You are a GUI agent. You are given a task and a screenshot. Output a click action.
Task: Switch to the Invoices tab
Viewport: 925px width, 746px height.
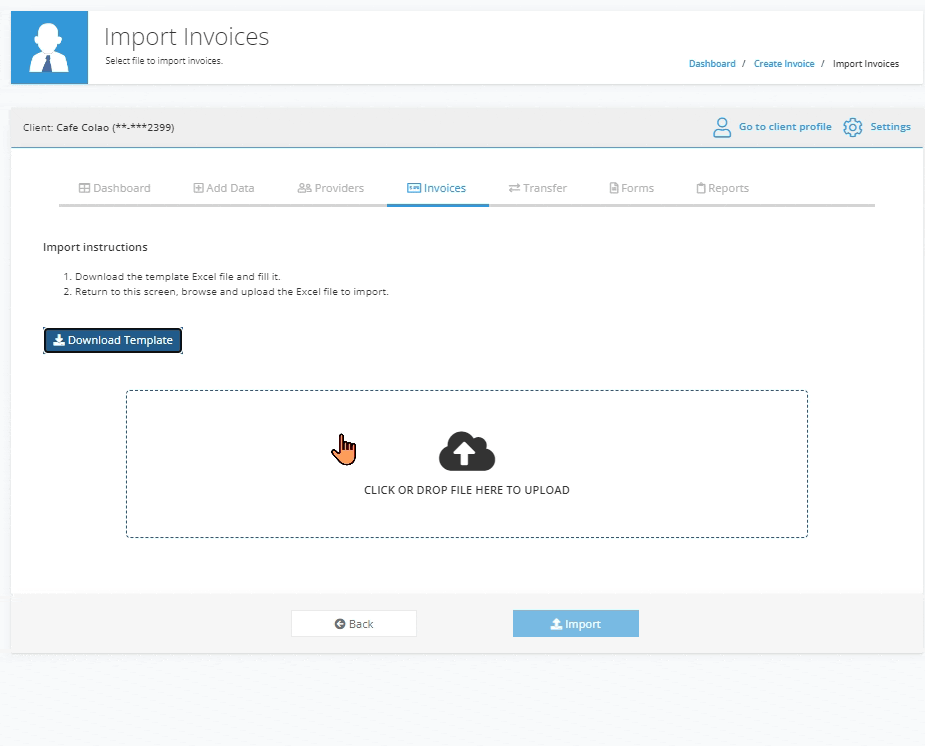(437, 188)
